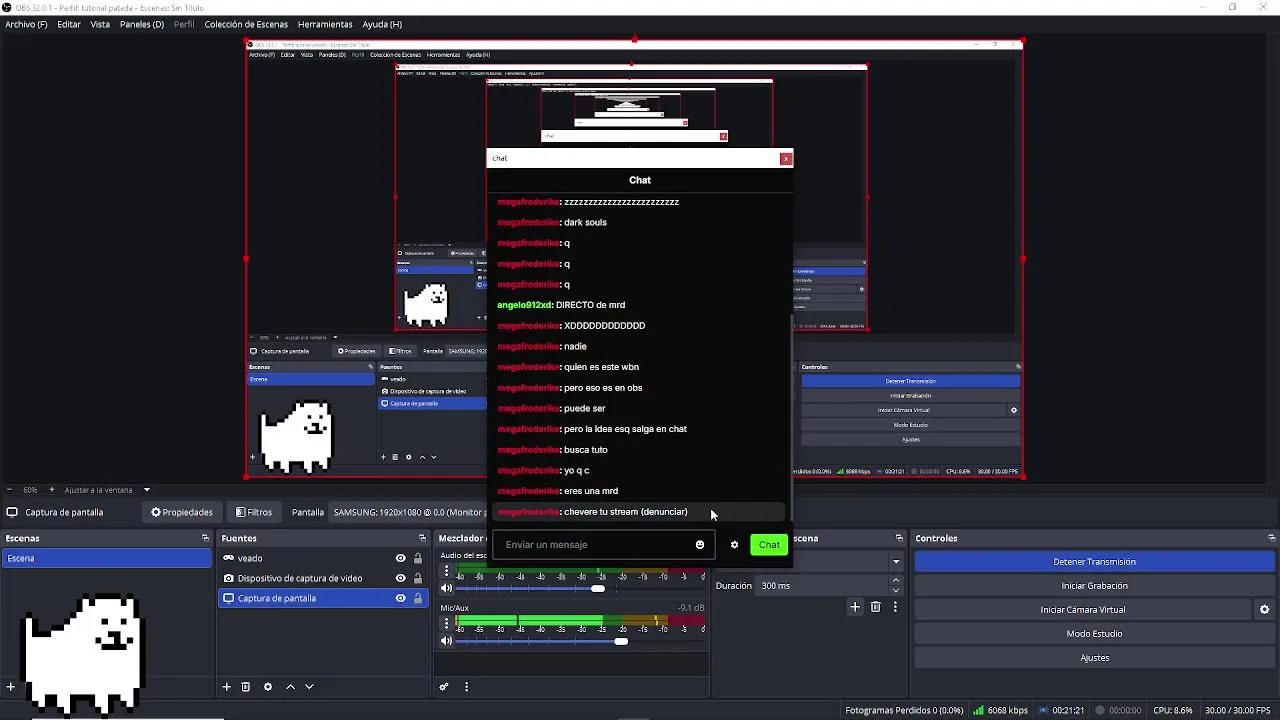Screen dimensions: 1280x720
Task: Open the Herramientas menu
Action: pos(325,24)
